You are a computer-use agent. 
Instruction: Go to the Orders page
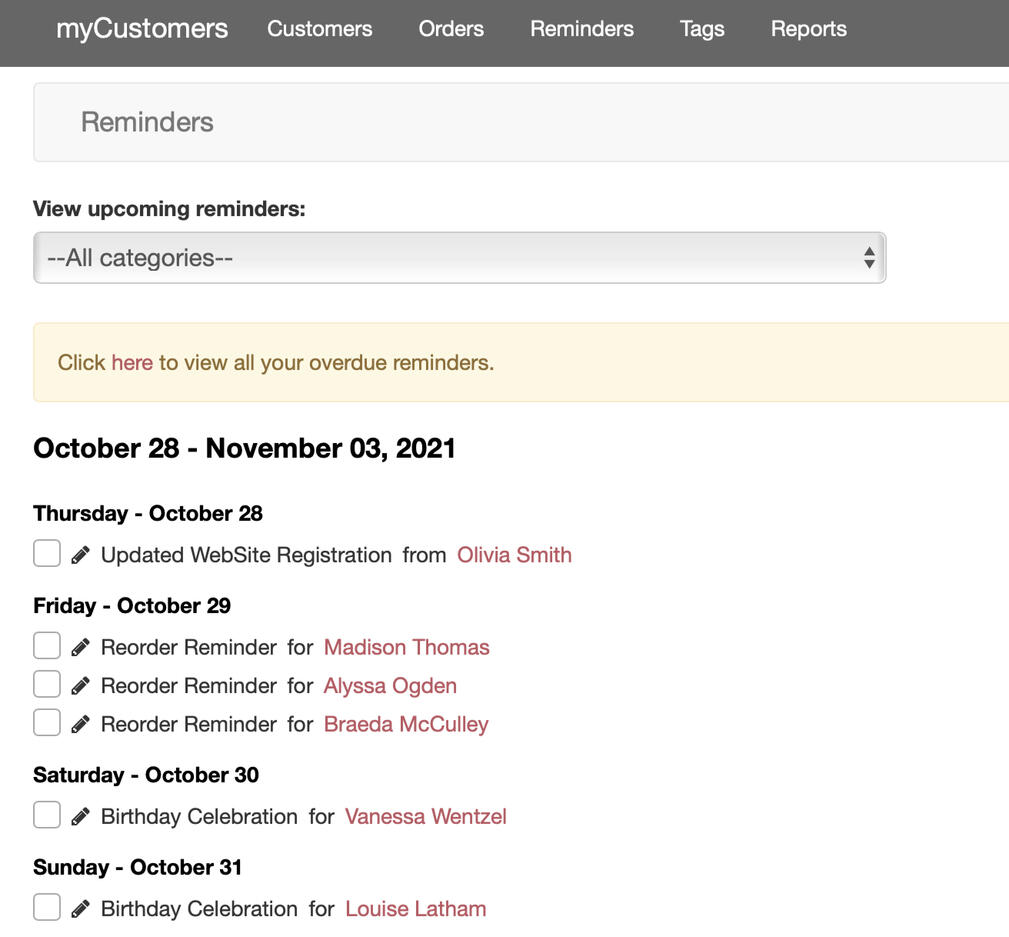[x=451, y=29]
